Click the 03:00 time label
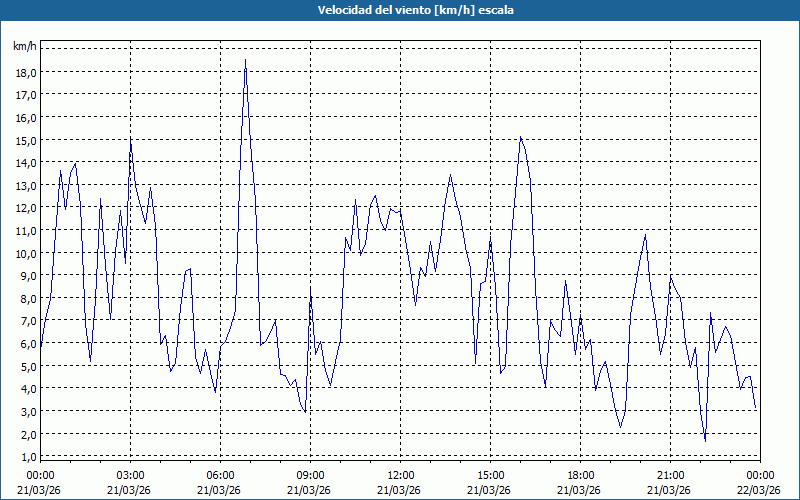Viewport: 800px width, 500px height. 130,475
